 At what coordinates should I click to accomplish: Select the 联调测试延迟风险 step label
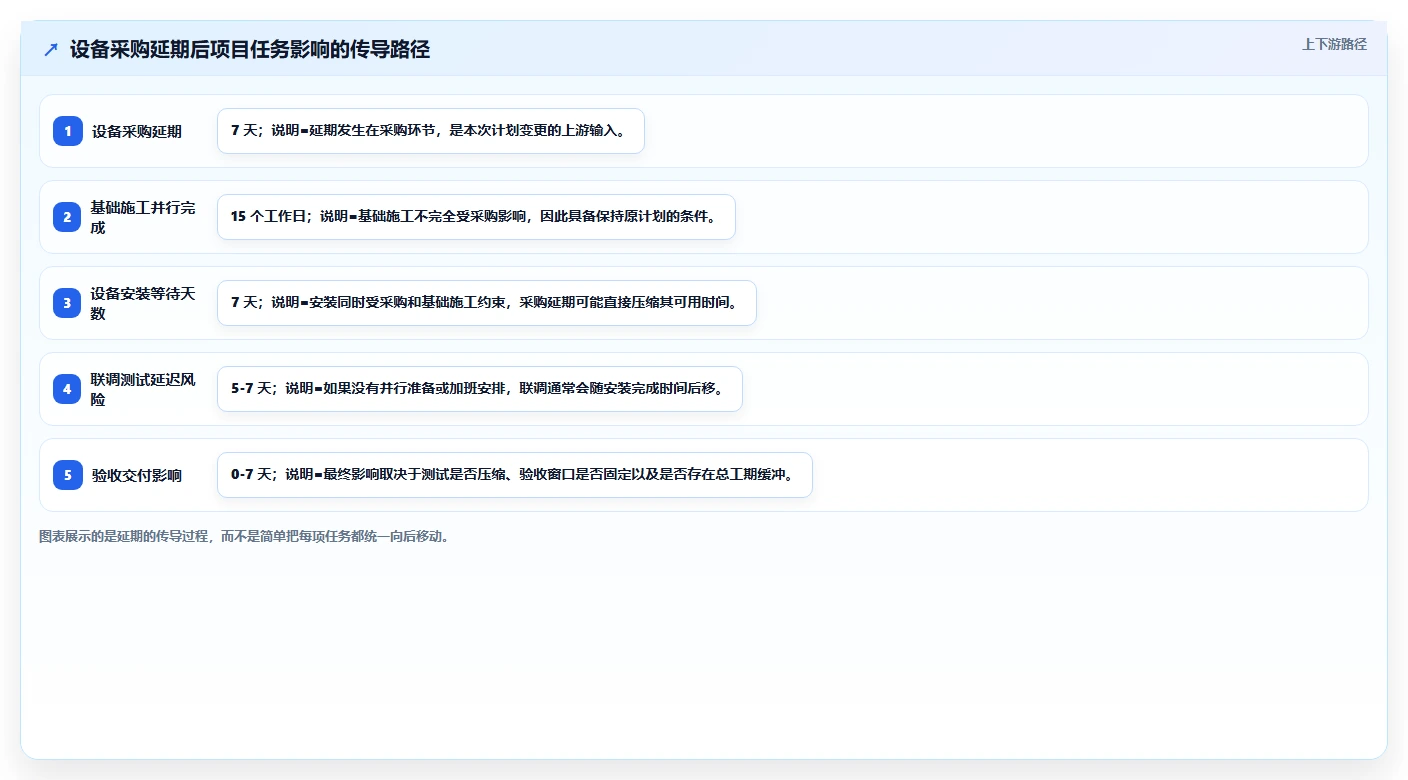pyautogui.click(x=143, y=389)
